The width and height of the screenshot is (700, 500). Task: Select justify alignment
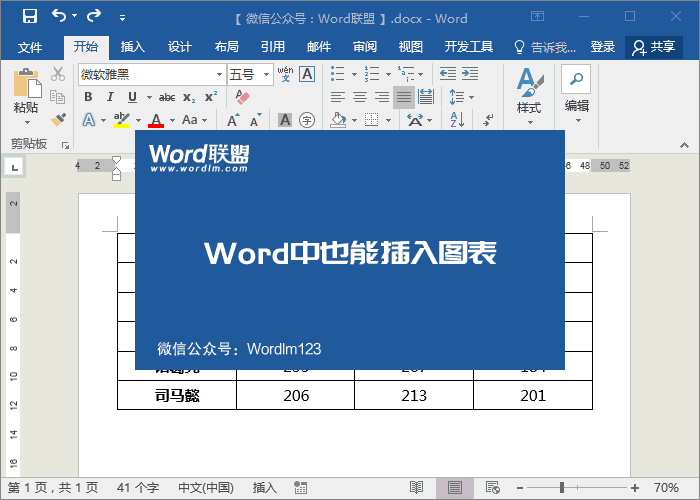[404, 97]
